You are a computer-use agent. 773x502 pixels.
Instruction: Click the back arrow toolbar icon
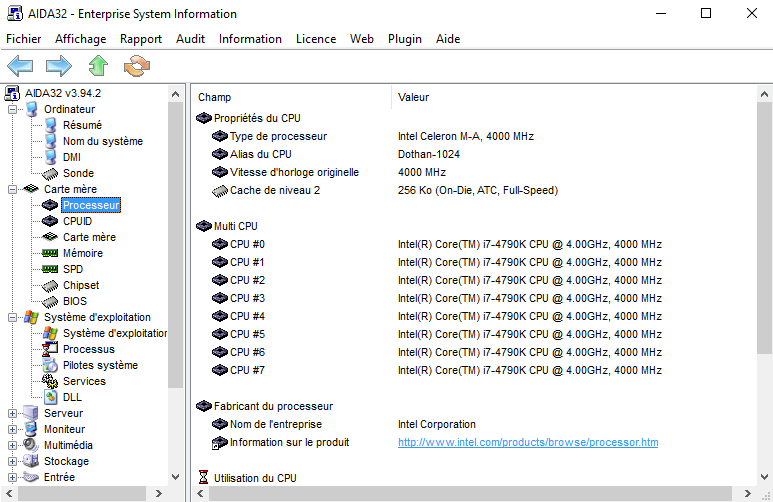(x=21, y=67)
